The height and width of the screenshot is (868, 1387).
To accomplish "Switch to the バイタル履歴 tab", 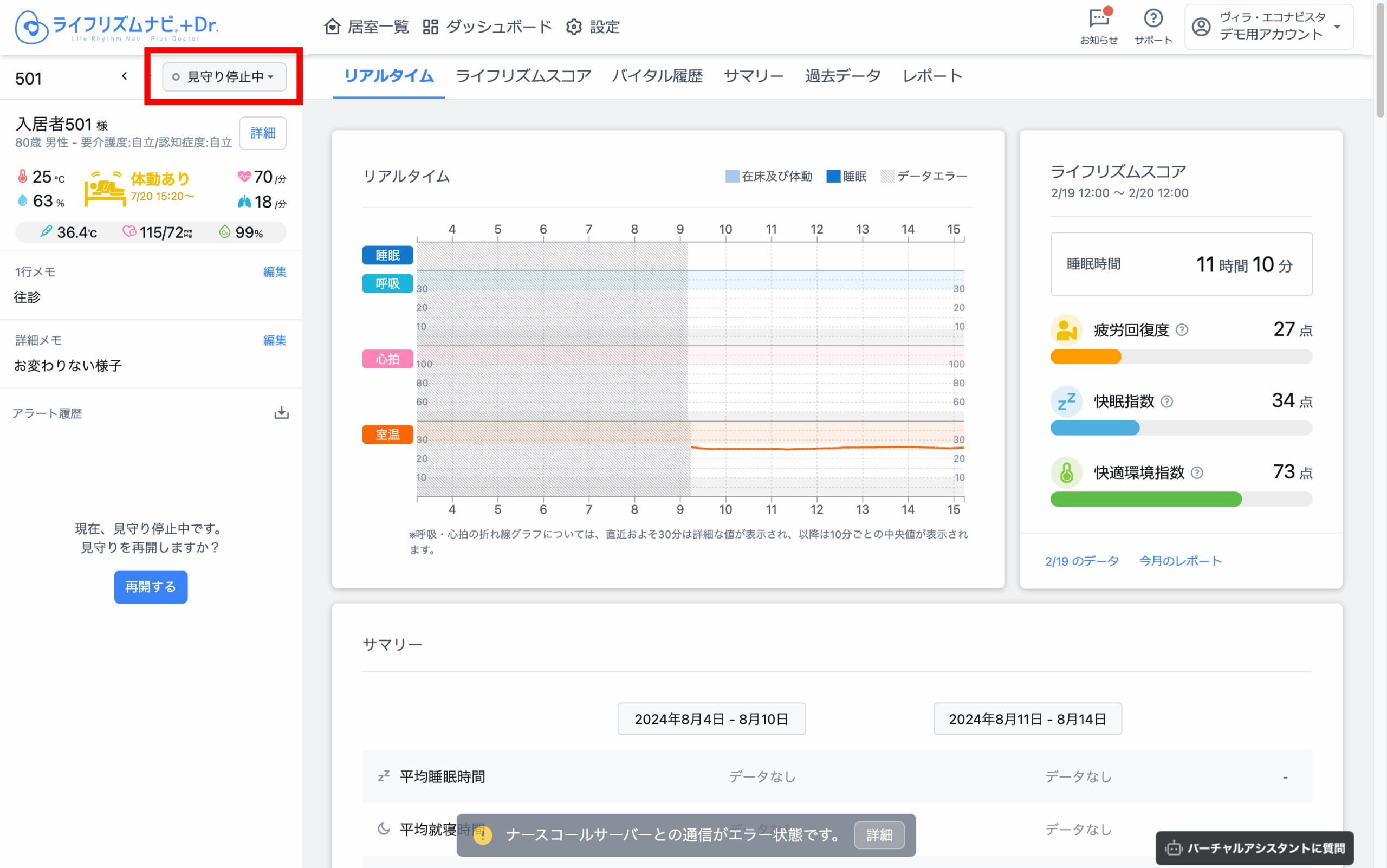I will [x=657, y=76].
